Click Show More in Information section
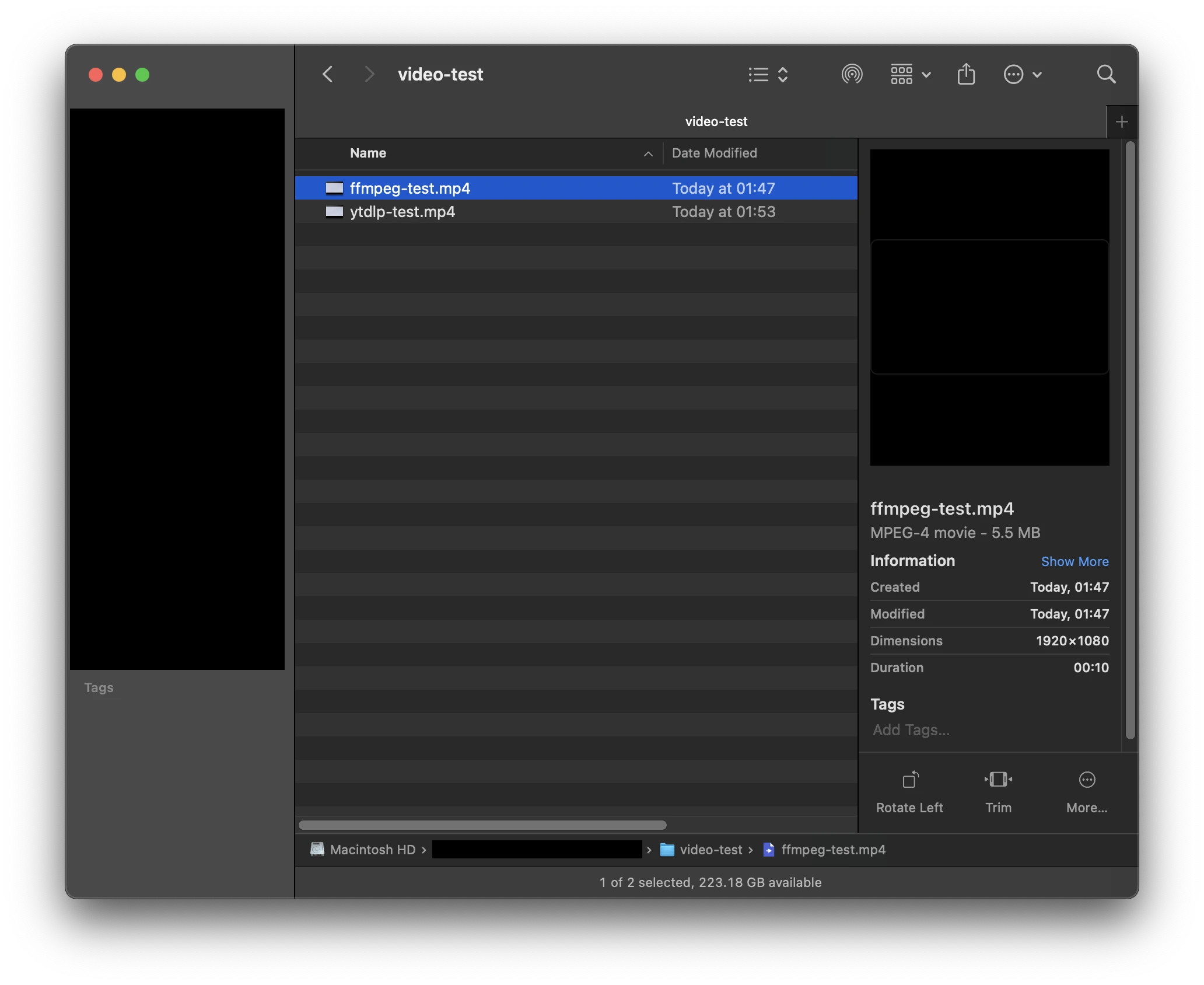Screen dimensions: 1204x985 [x=1074, y=561]
